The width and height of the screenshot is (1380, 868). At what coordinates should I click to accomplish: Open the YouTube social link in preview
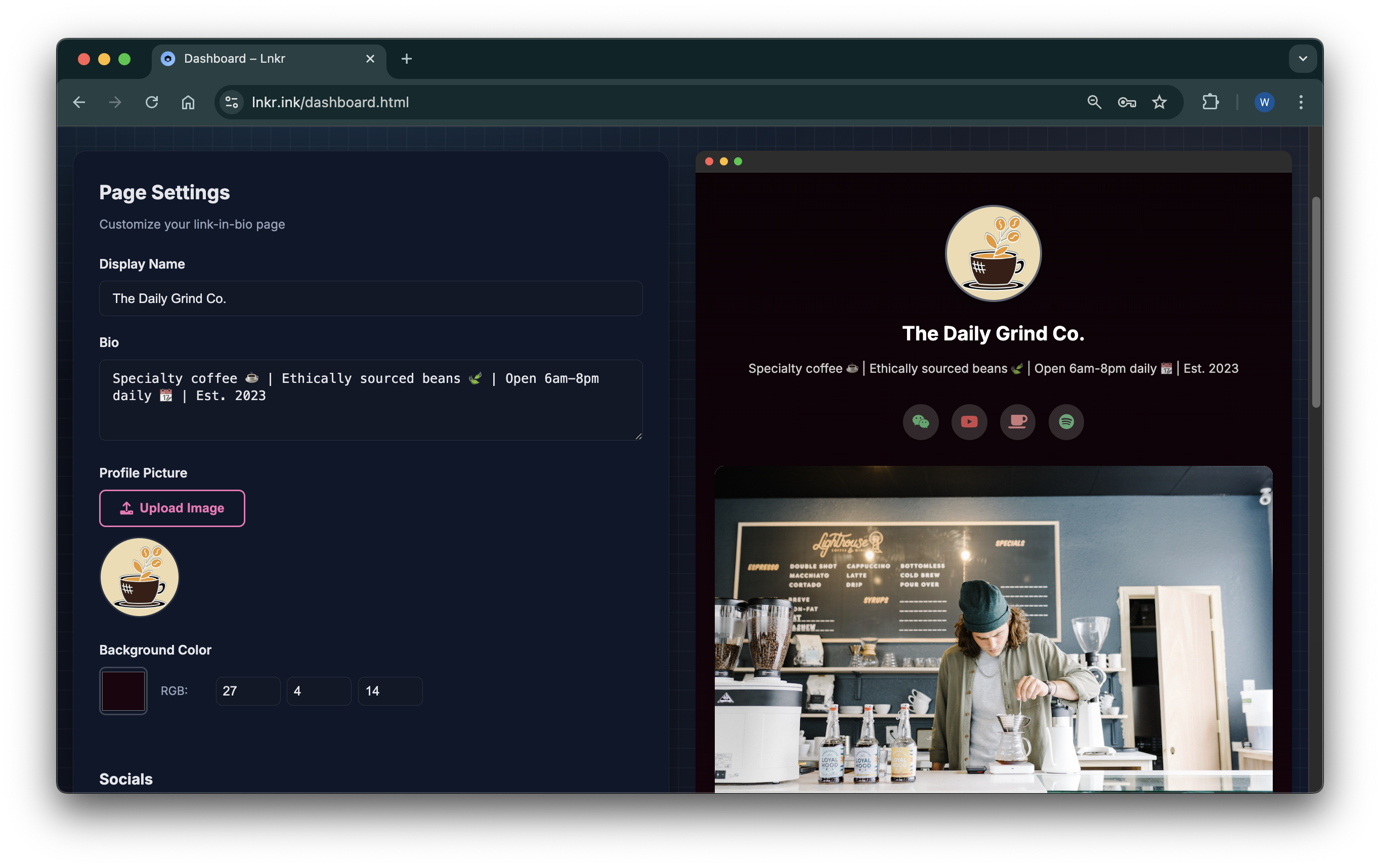click(x=969, y=422)
